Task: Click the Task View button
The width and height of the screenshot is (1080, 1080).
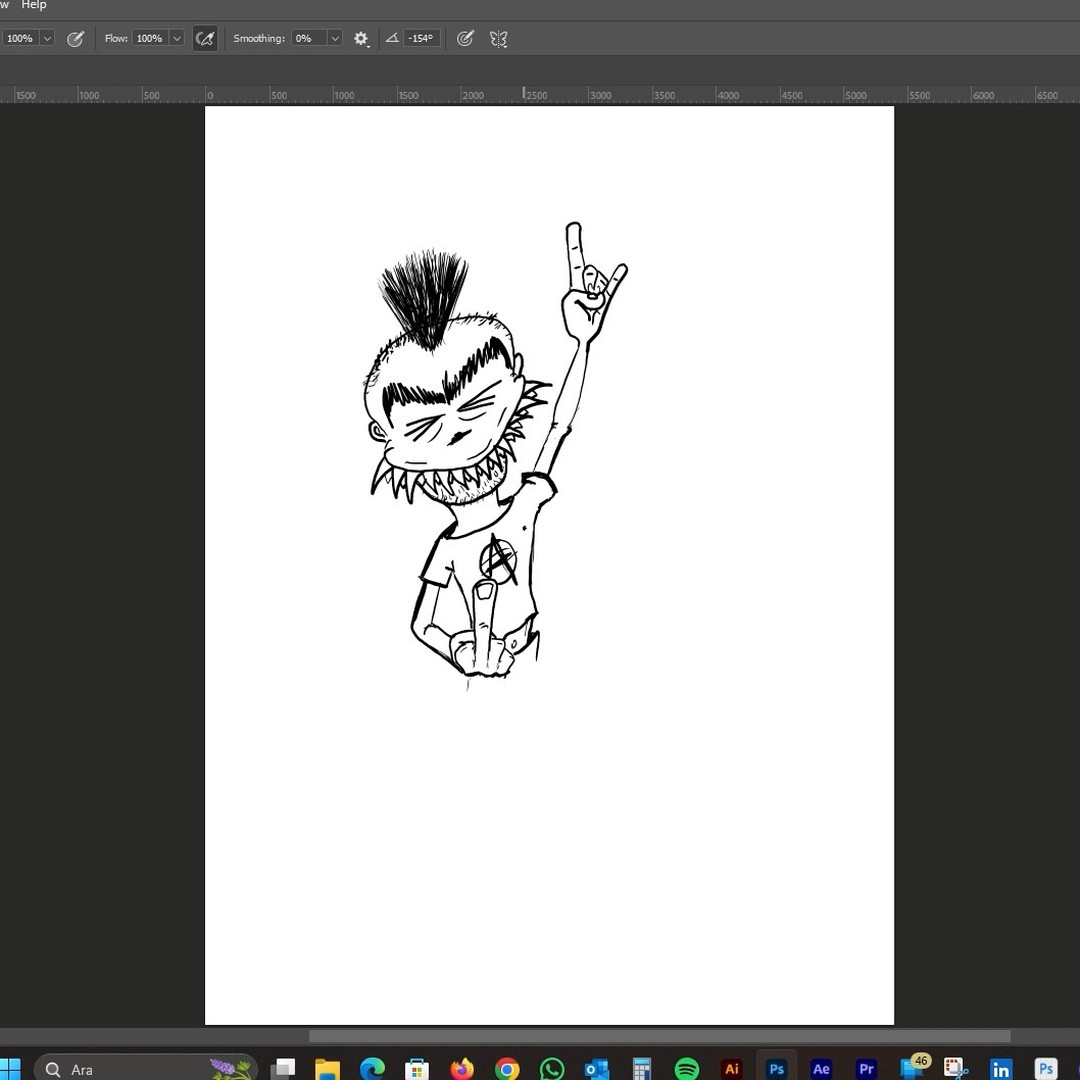Action: pos(285,1069)
